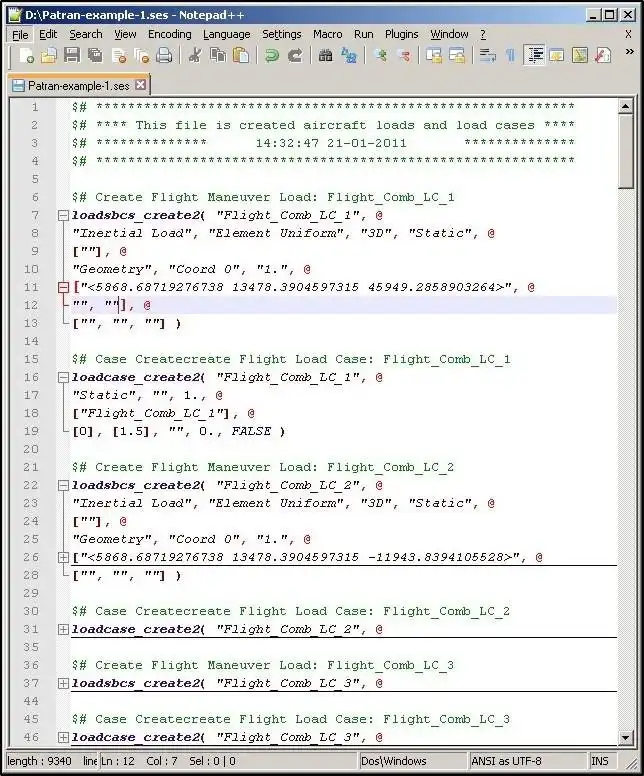
Task: Toggle the Indent Guide icon
Action: coord(534,55)
